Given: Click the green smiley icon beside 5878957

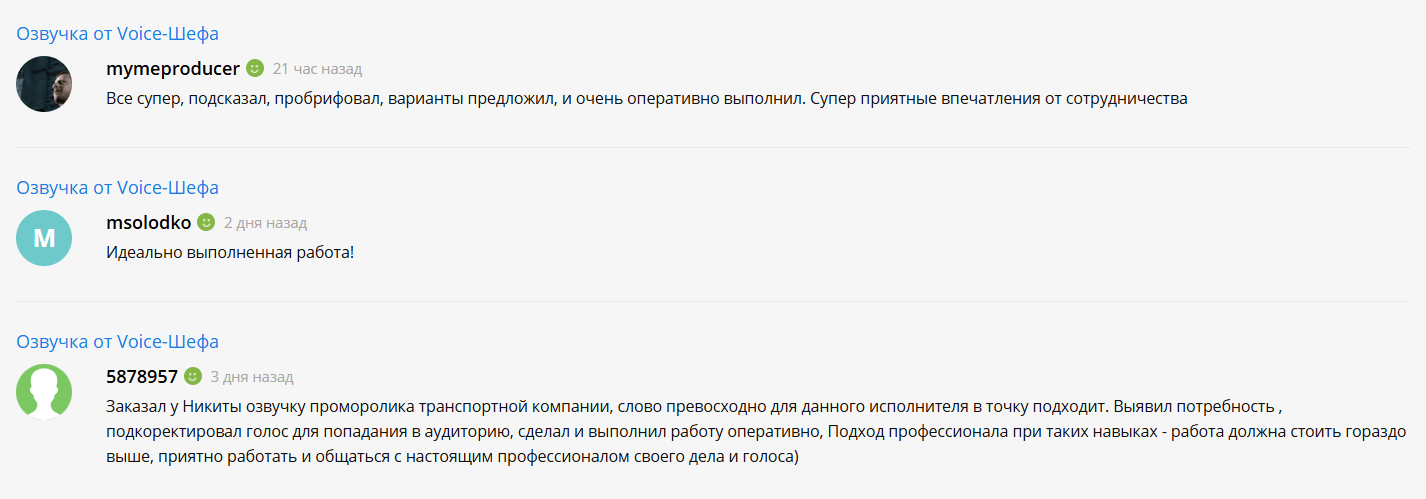Looking at the screenshot, I should 193,376.
